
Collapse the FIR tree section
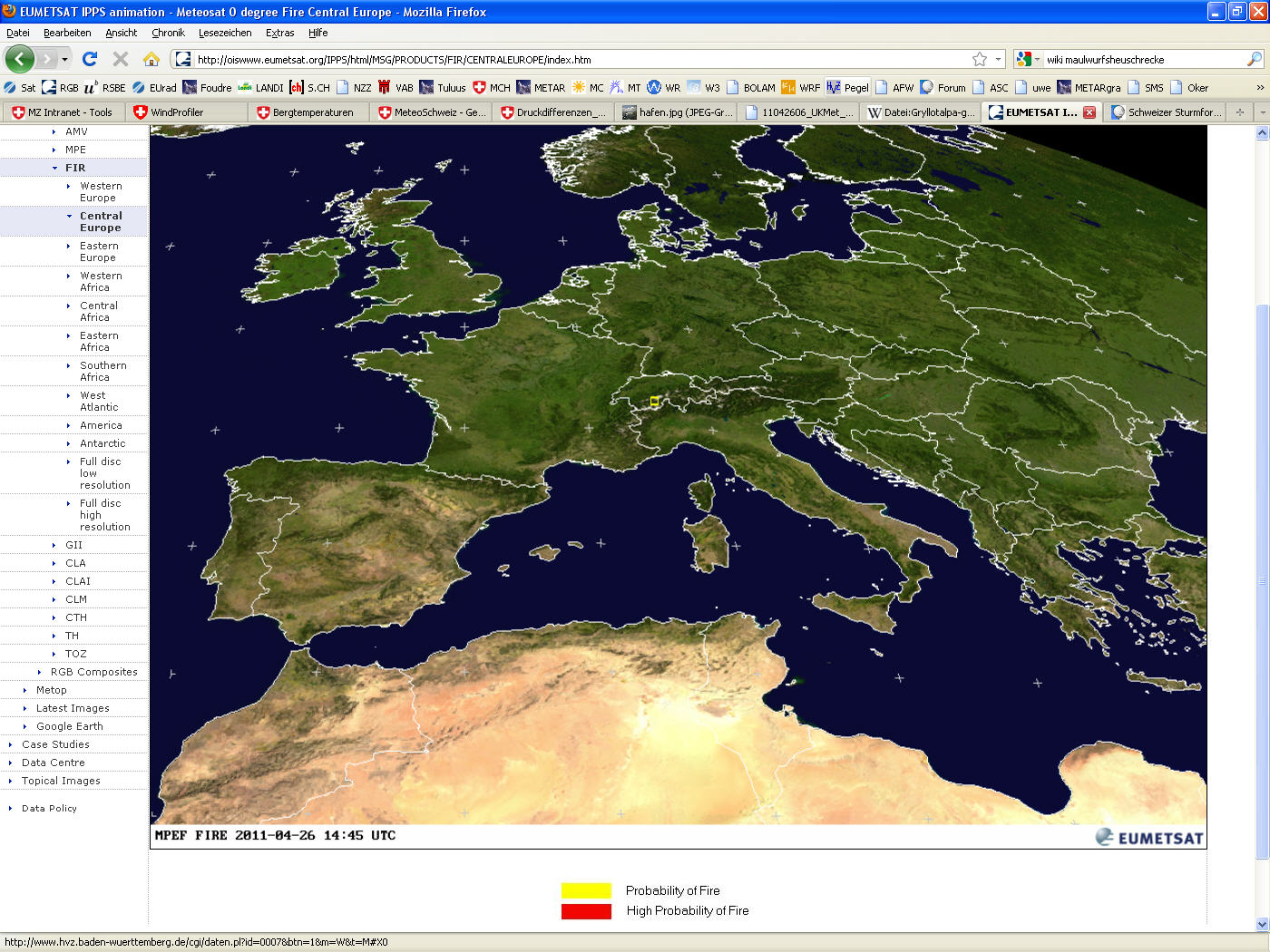tap(55, 168)
